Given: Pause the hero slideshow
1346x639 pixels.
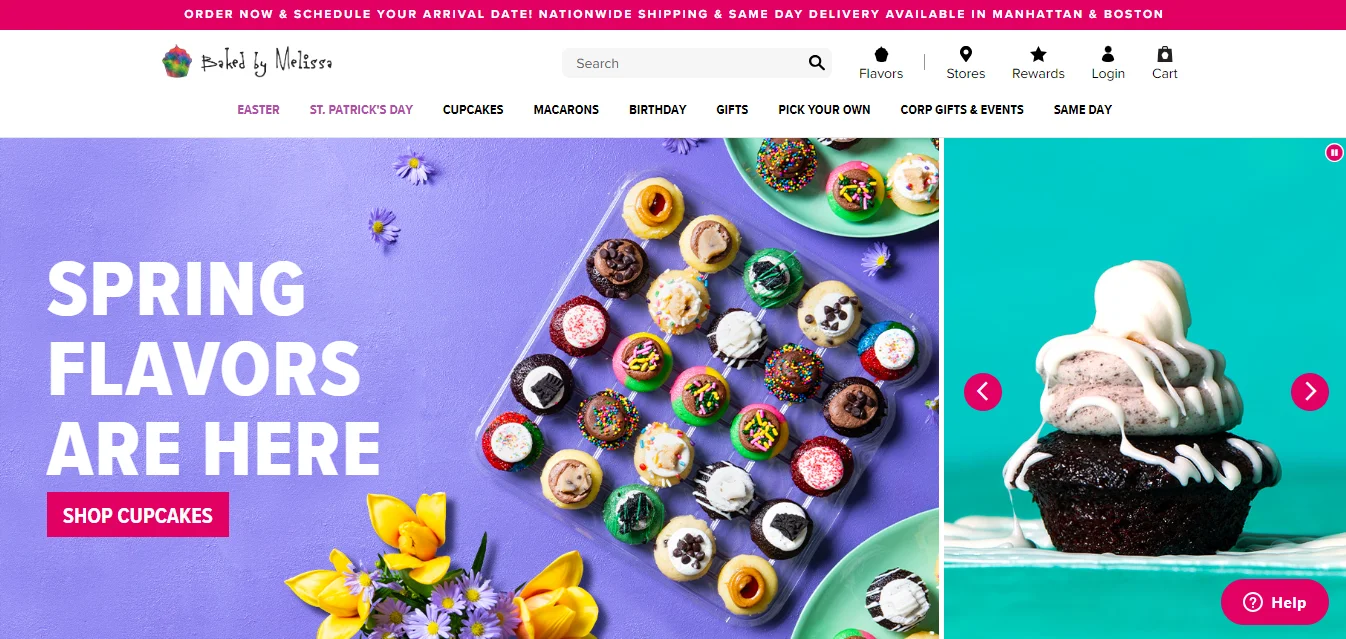Looking at the screenshot, I should pos(1334,152).
